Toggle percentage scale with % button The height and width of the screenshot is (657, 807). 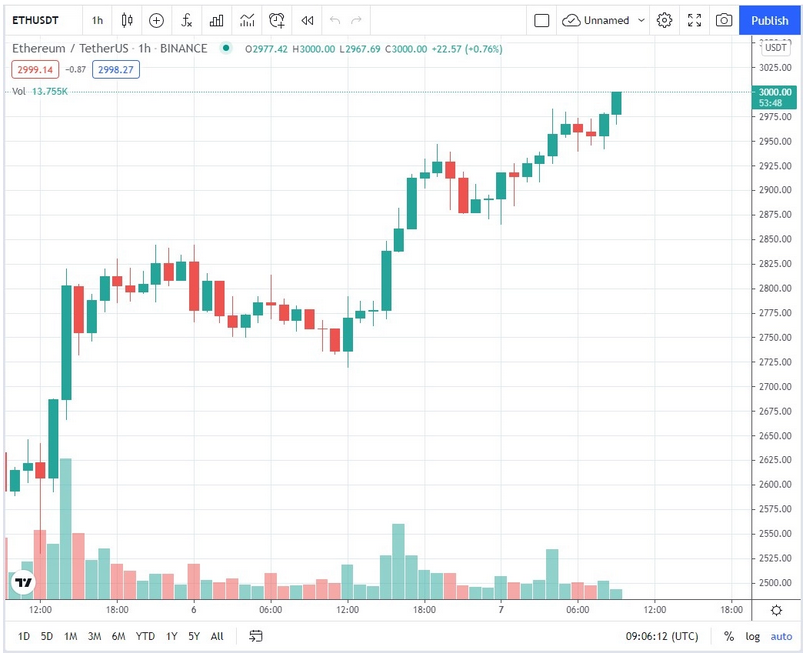tap(729, 636)
